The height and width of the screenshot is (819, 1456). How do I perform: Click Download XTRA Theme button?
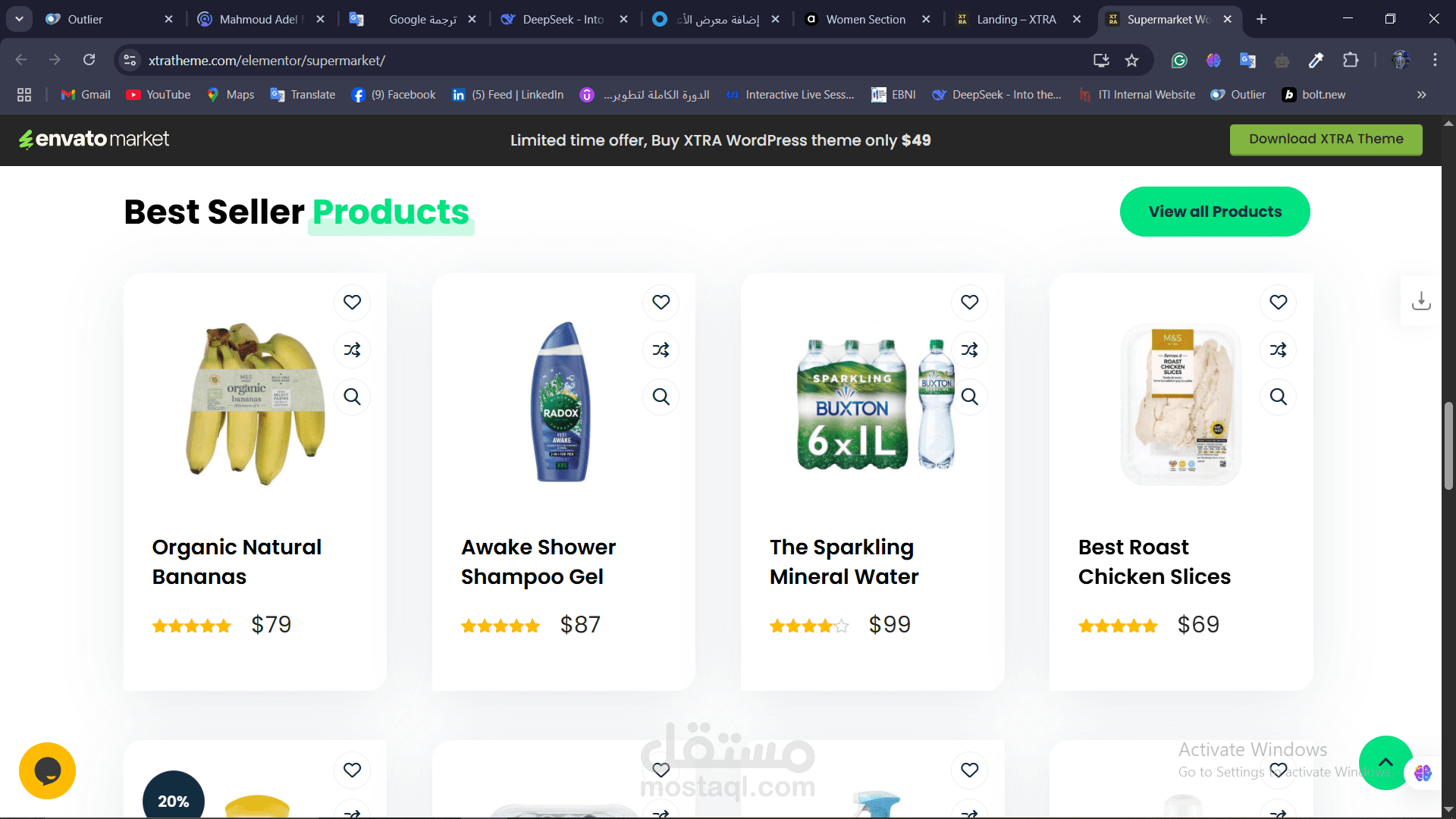coord(1326,140)
